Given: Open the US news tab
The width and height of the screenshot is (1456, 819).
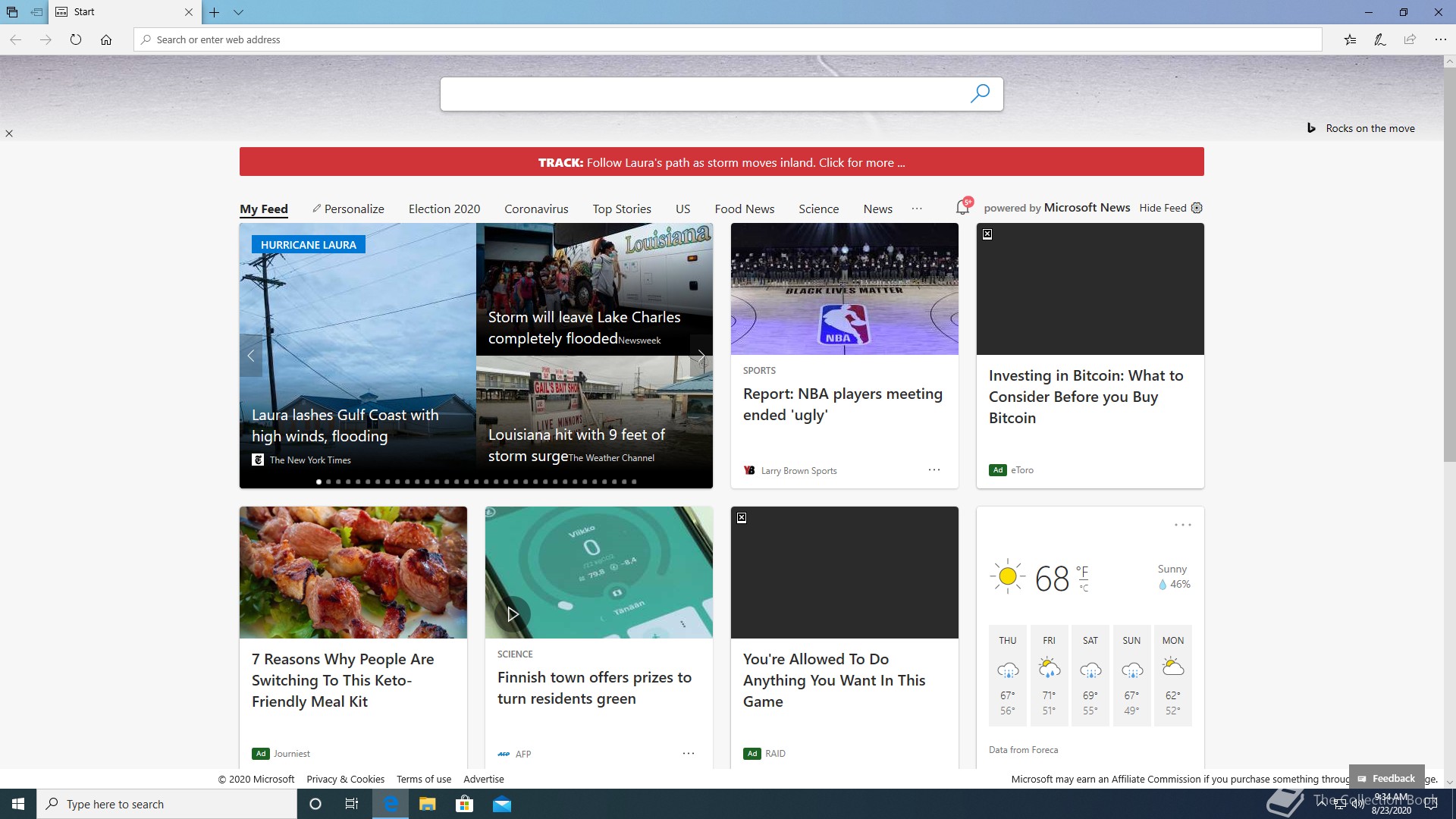Looking at the screenshot, I should pos(683,209).
